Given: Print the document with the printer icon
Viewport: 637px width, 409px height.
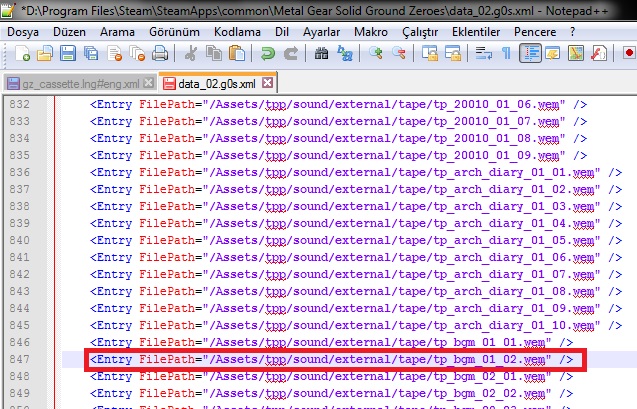Looking at the screenshot, I should pos(160,53).
